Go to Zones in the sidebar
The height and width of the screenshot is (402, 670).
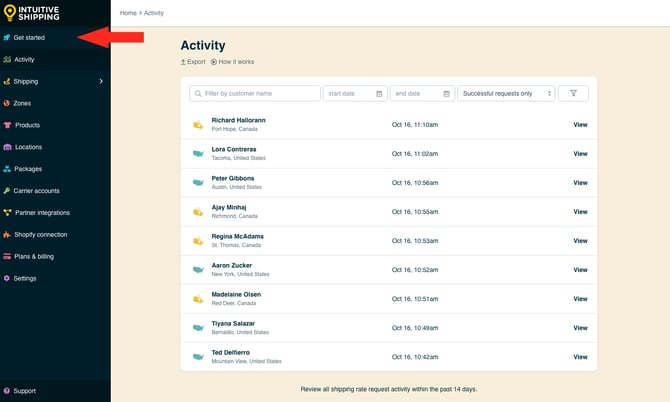point(22,103)
